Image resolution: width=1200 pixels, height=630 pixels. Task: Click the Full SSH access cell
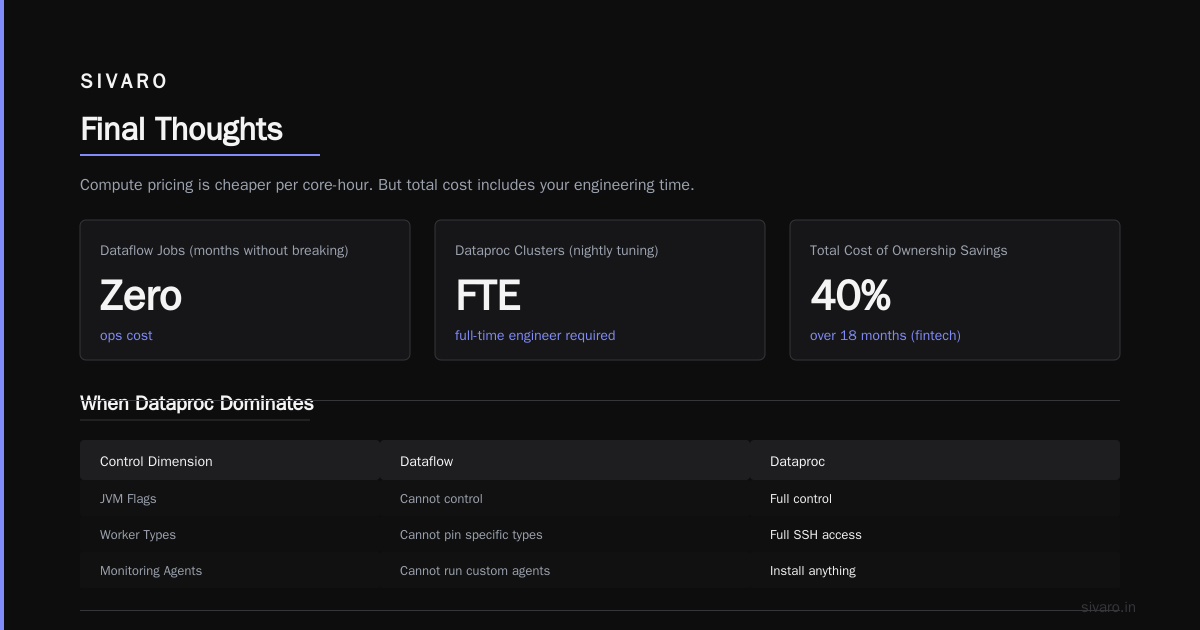[816, 535]
